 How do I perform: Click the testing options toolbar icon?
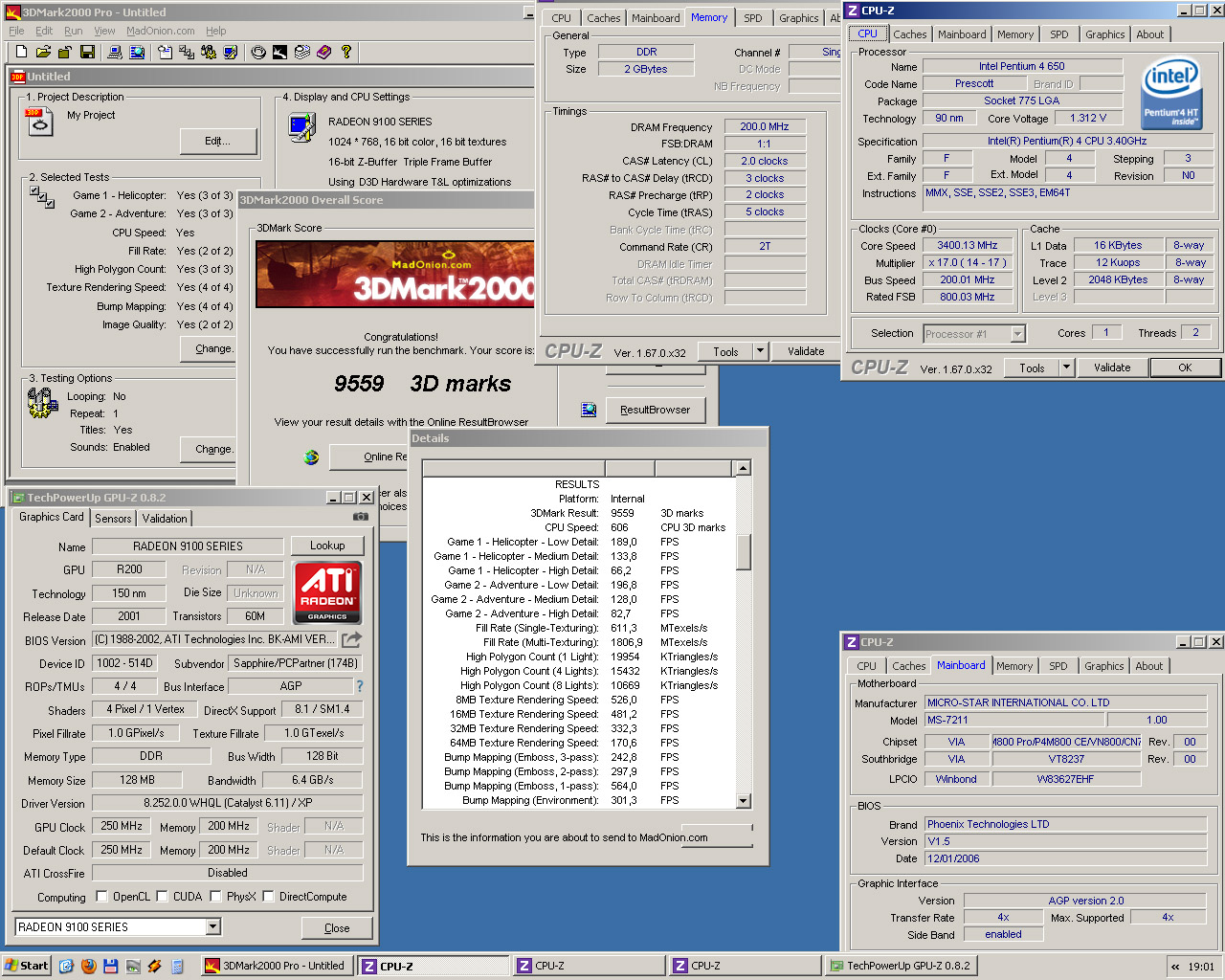coord(209,52)
